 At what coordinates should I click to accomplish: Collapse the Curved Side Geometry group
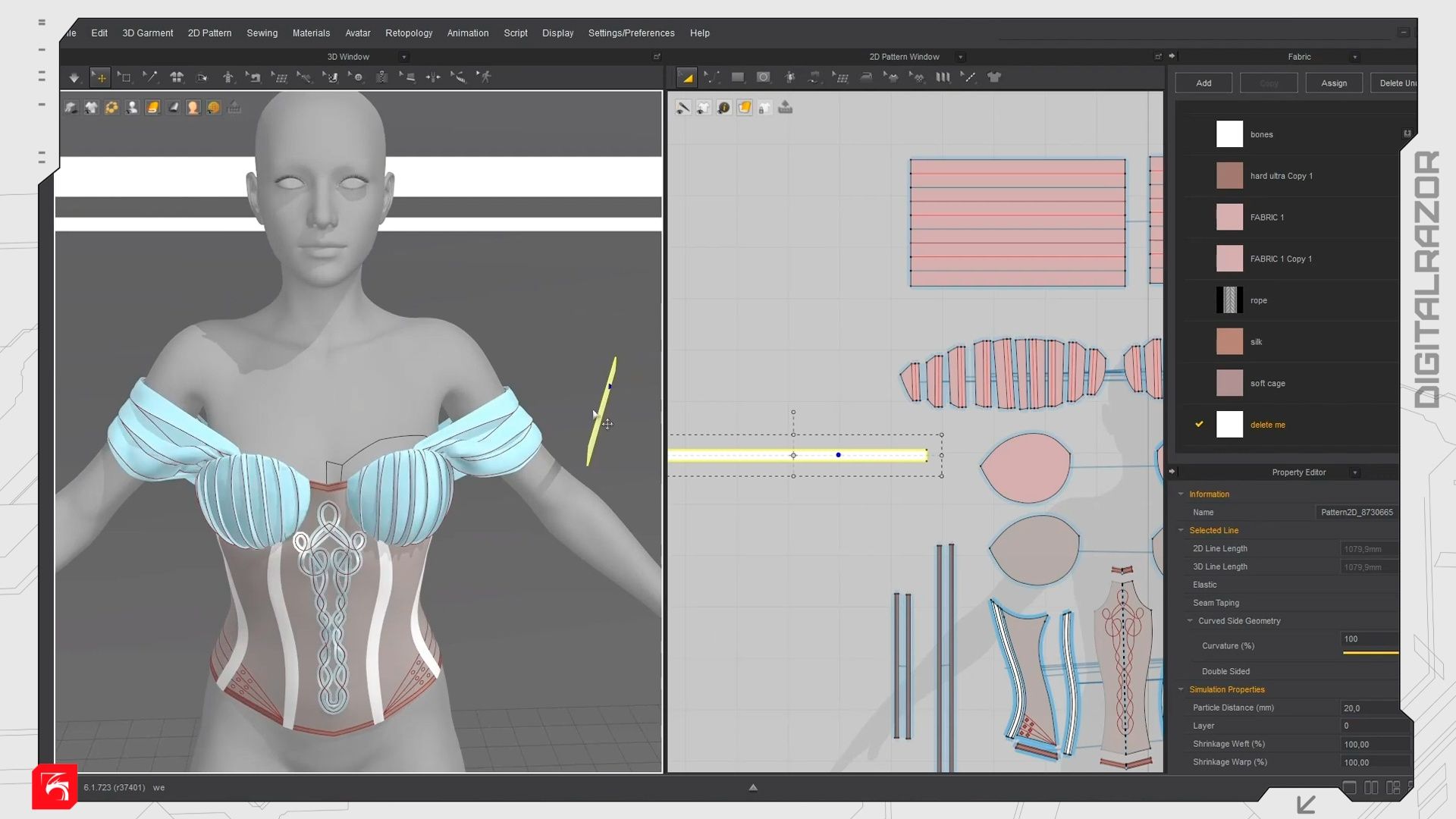coord(1190,621)
